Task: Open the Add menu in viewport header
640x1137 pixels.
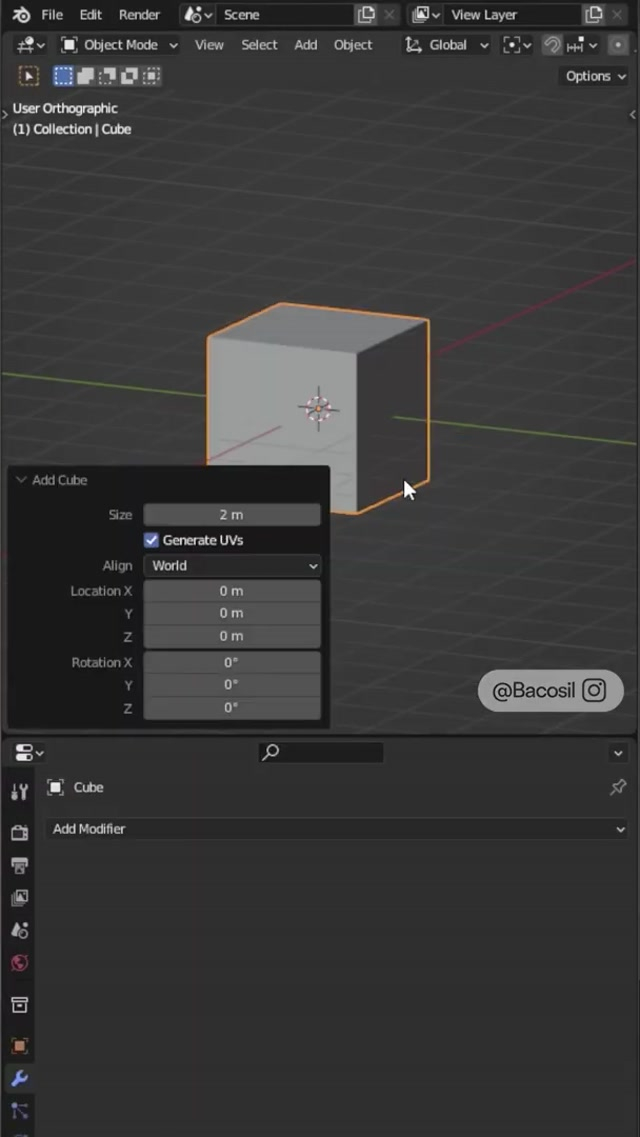Action: click(x=306, y=45)
